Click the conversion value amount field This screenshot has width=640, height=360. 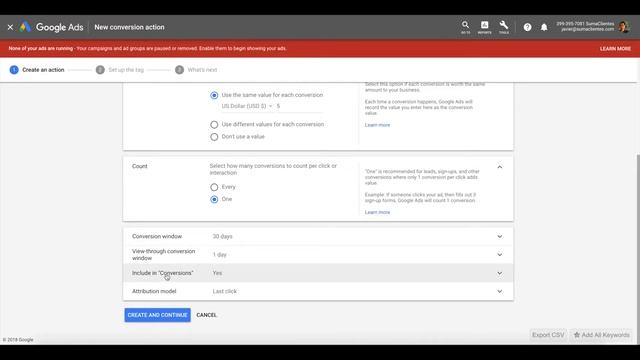(x=300, y=106)
